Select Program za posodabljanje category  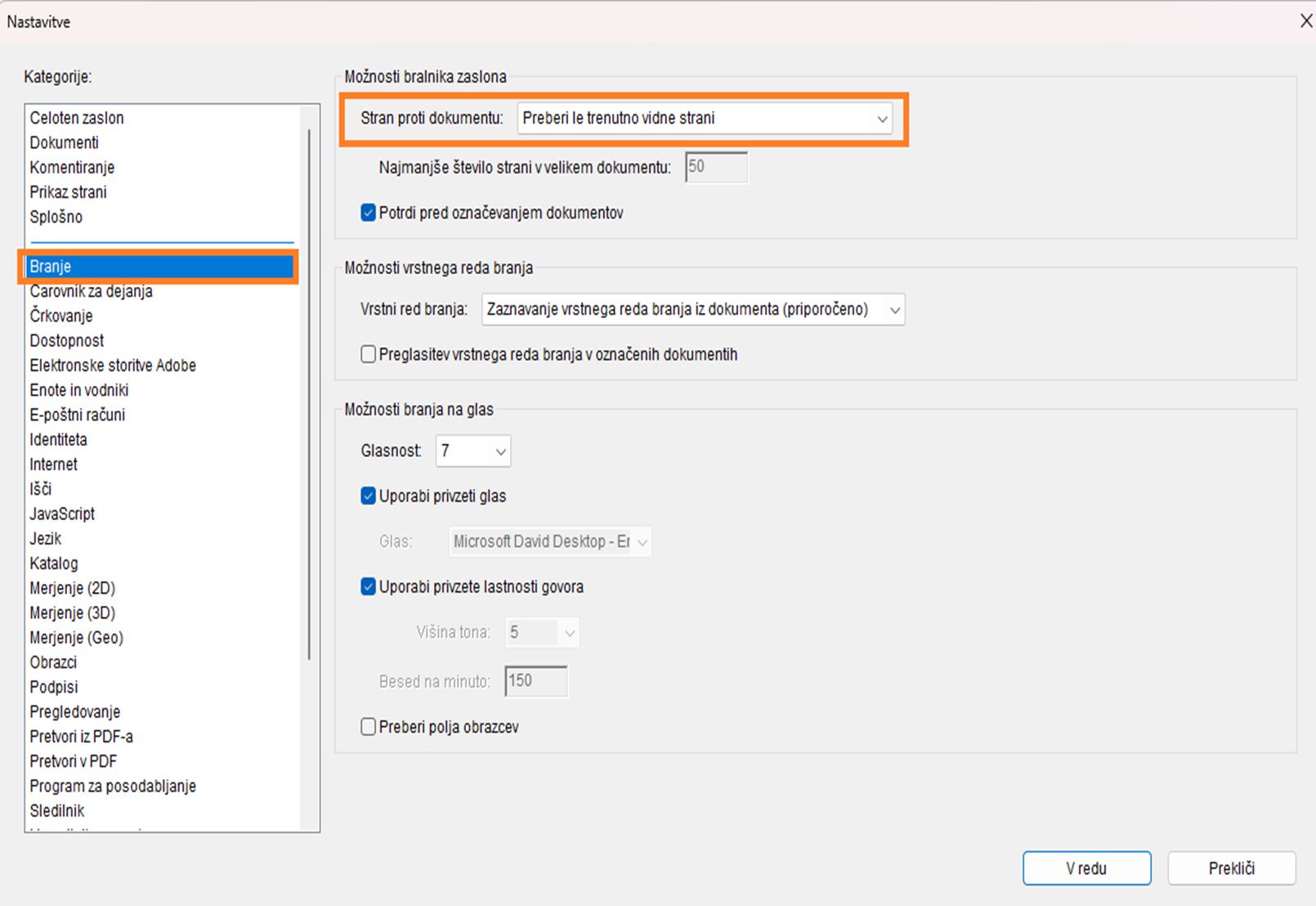point(113,786)
